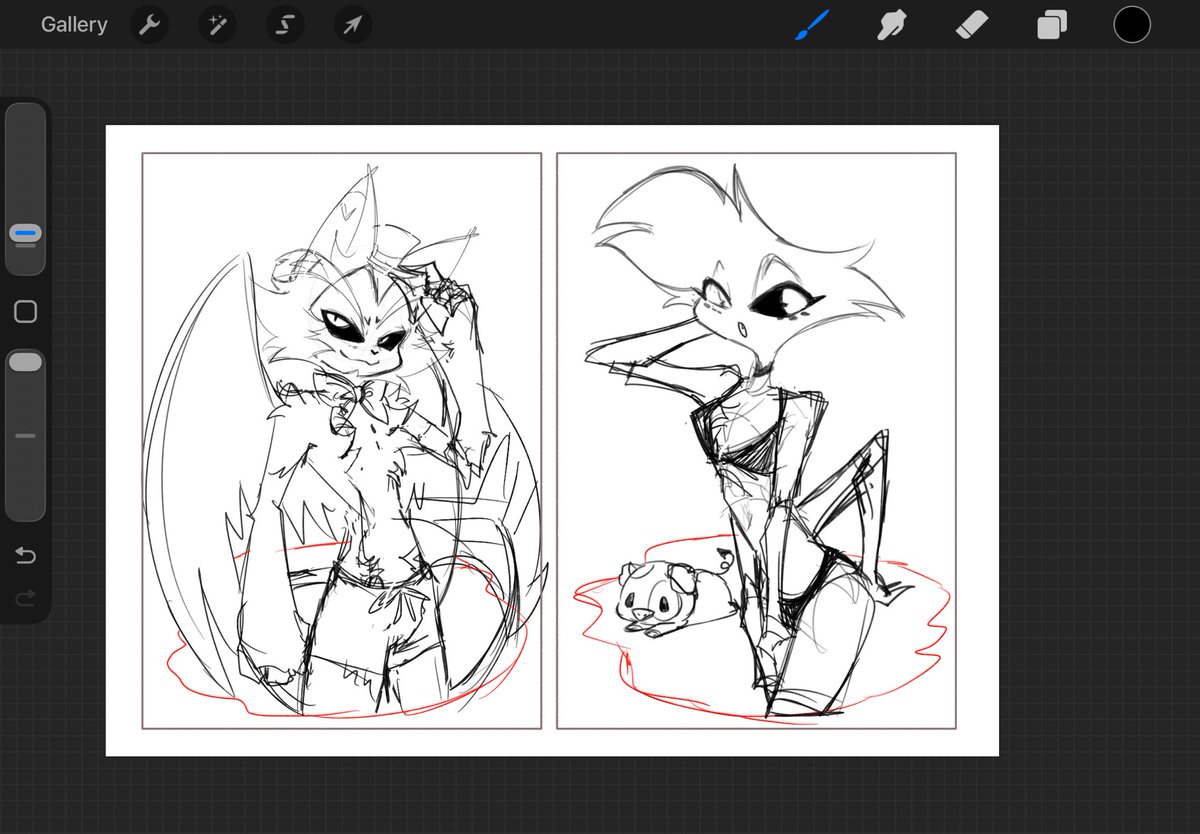Select the Smudge tool
The width and height of the screenshot is (1200, 834).
click(x=891, y=25)
